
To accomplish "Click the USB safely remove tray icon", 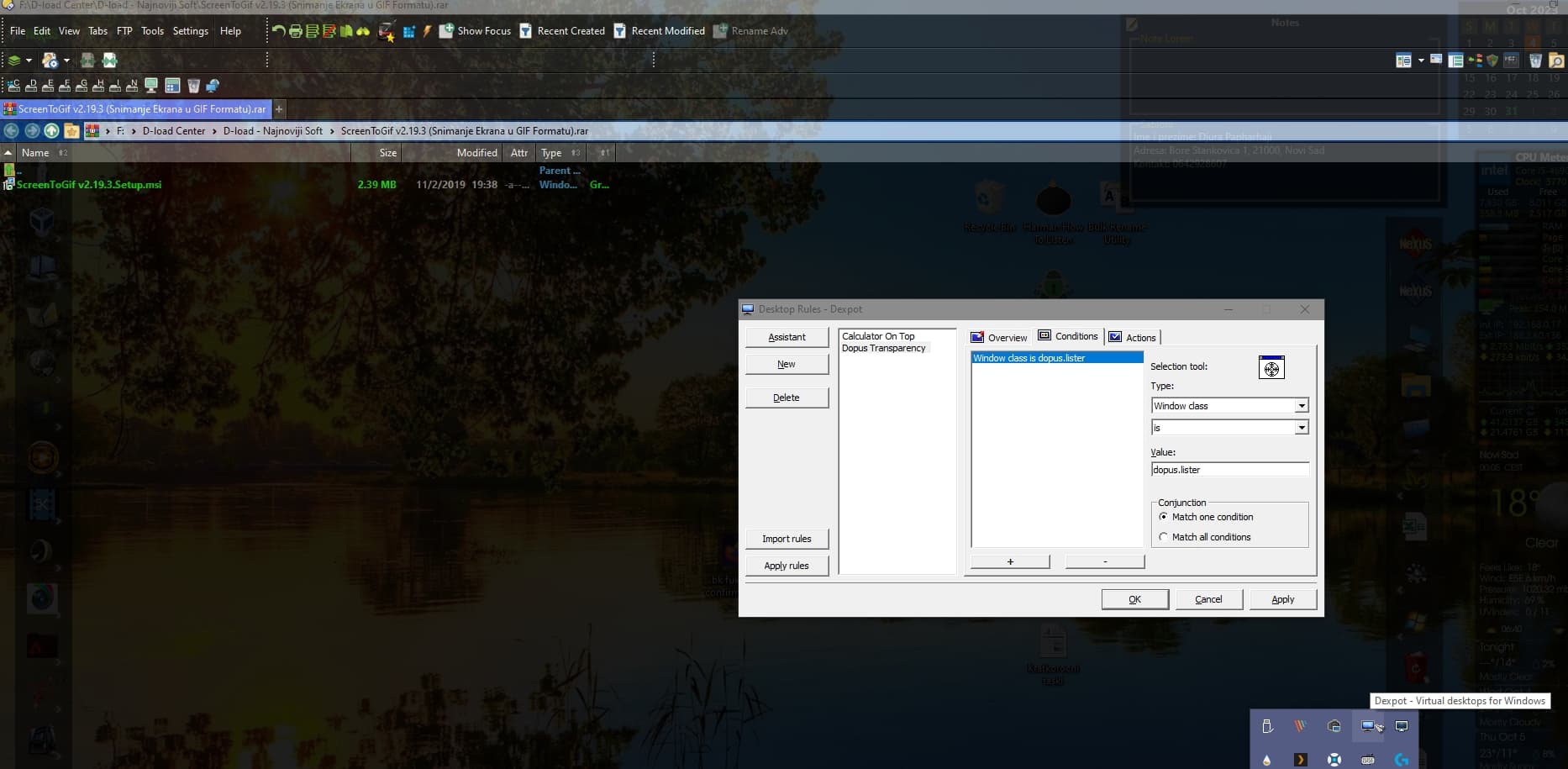I will [x=1267, y=727].
